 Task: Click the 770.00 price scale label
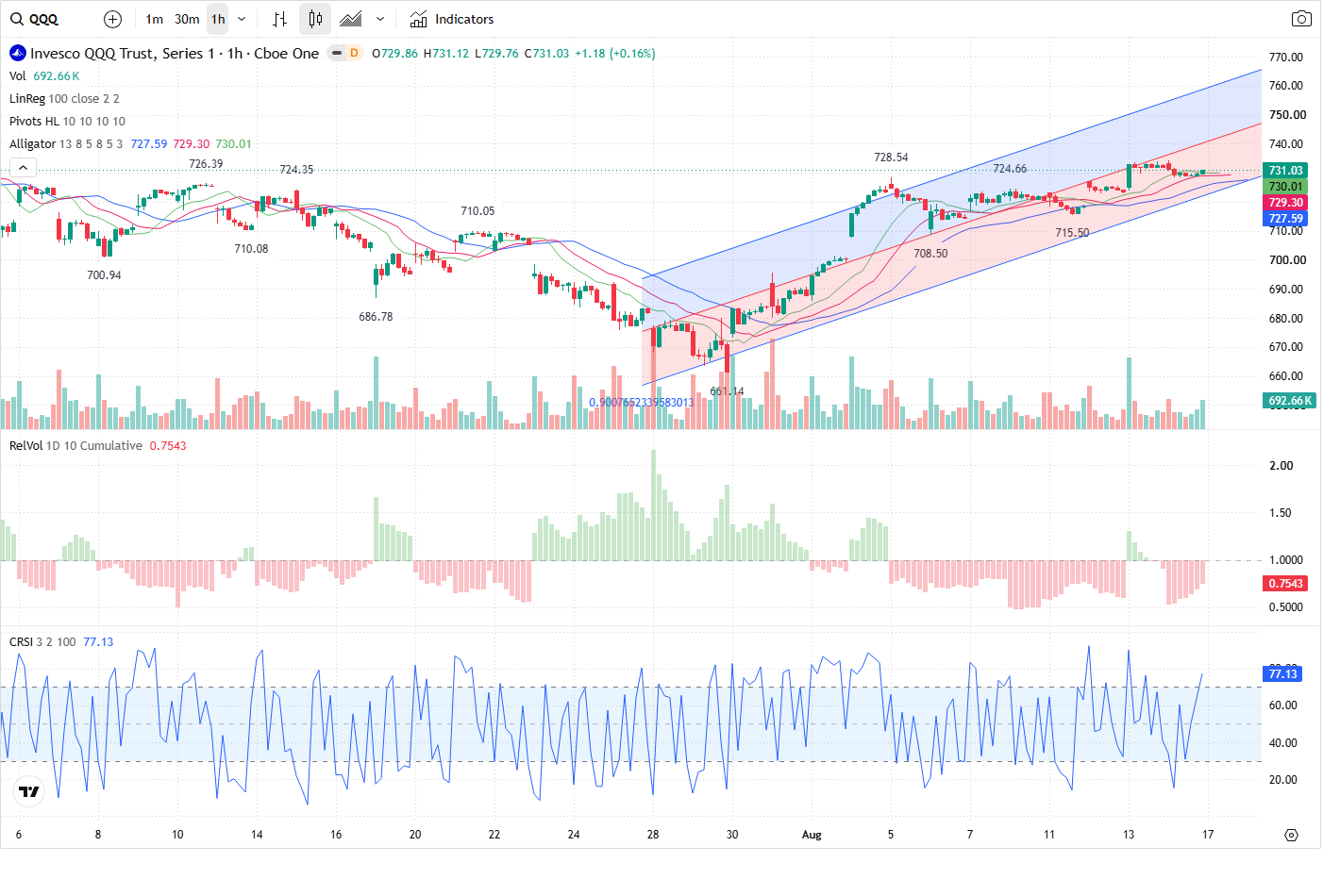(x=1286, y=58)
